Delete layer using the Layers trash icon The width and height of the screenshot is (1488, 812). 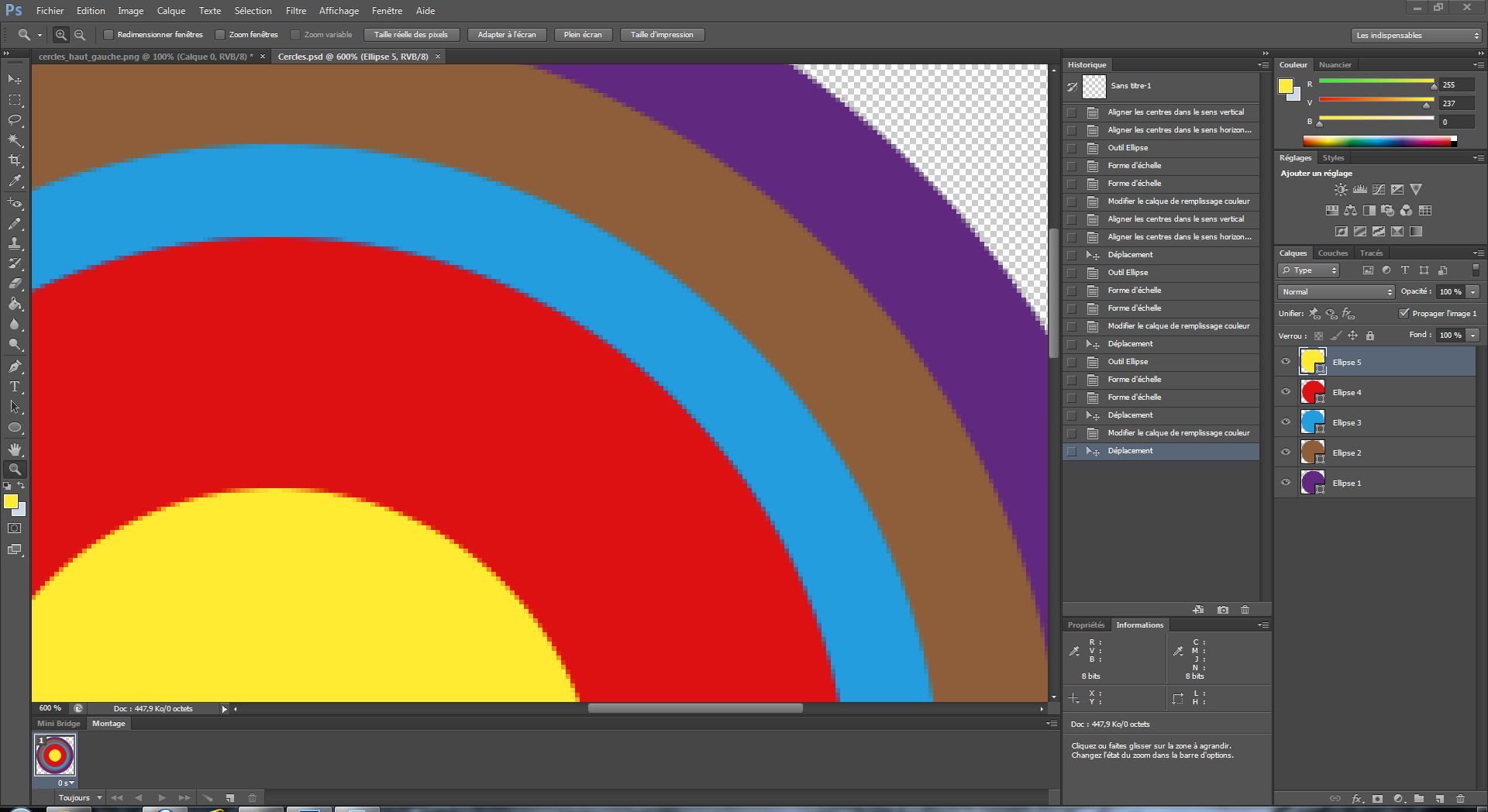(x=1460, y=798)
